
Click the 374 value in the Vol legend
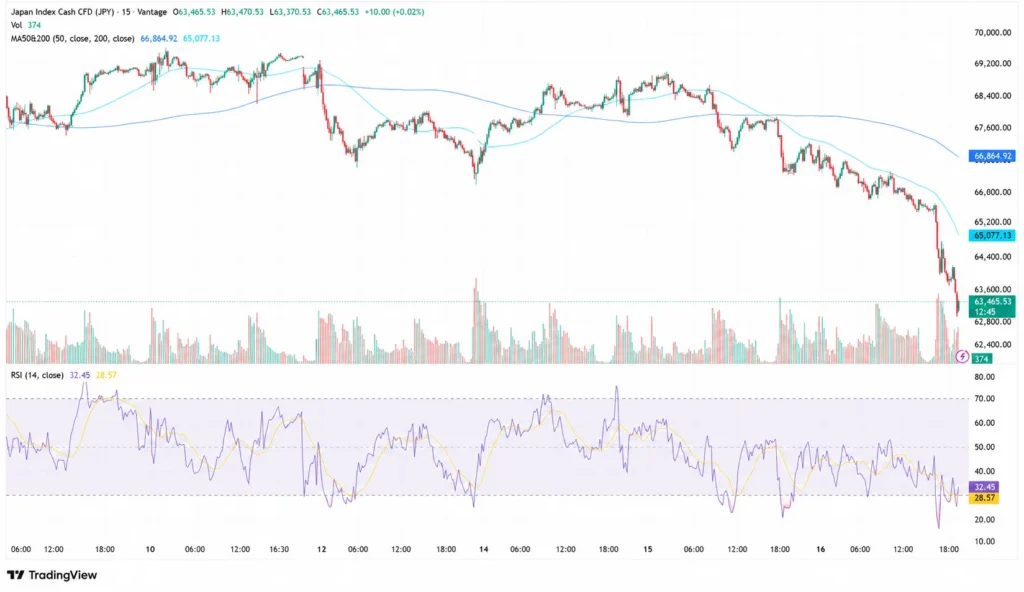tap(34, 25)
